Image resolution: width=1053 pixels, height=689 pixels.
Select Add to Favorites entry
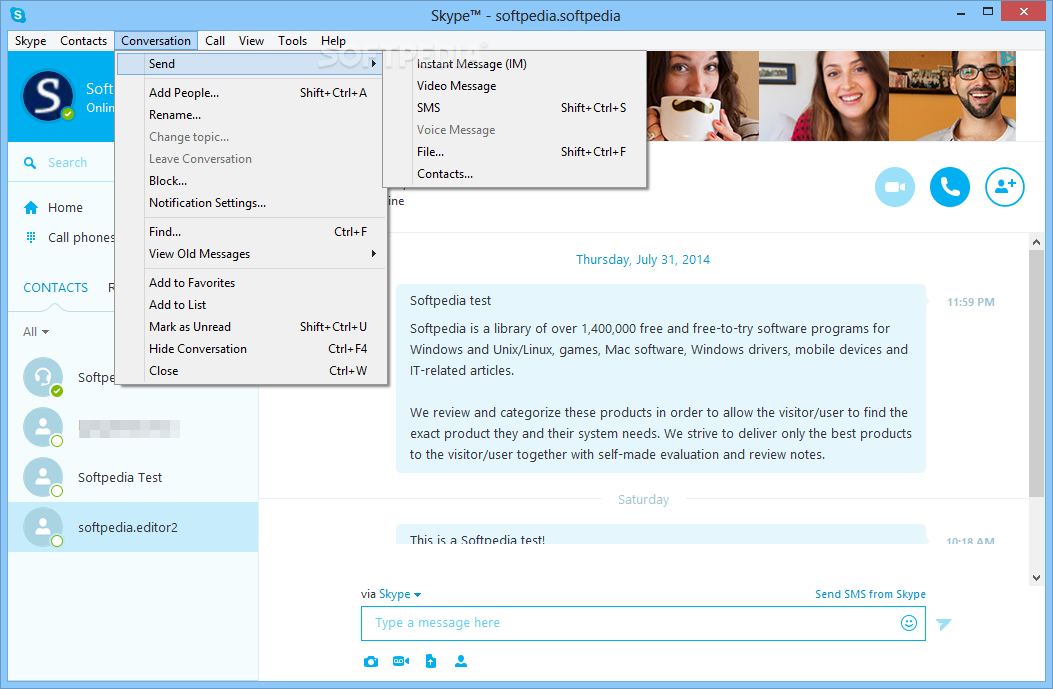(x=252, y=283)
